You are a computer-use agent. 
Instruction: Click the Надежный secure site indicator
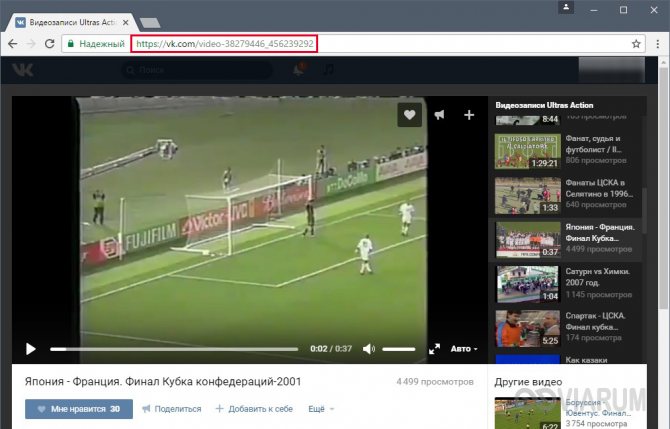coord(96,44)
